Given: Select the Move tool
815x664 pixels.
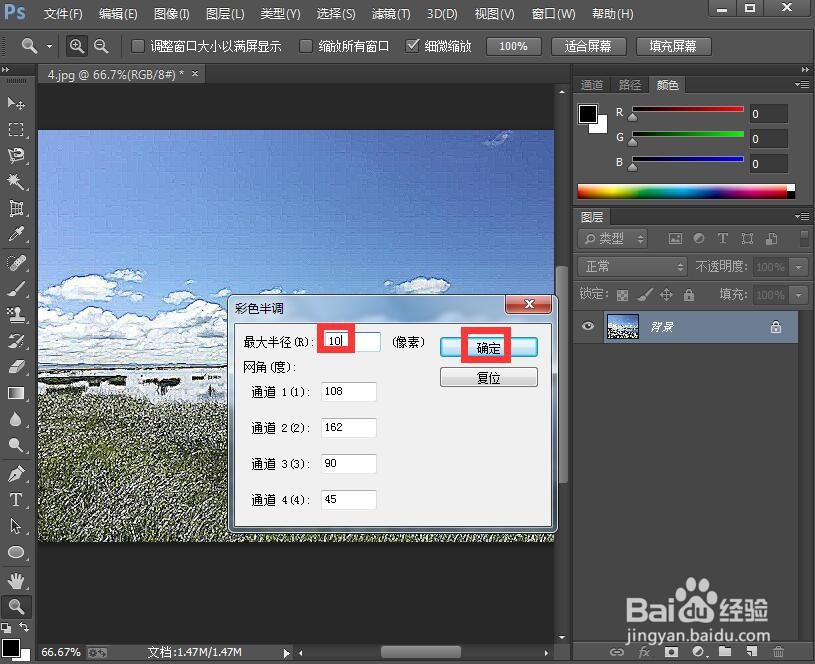Looking at the screenshot, I should click(x=14, y=103).
